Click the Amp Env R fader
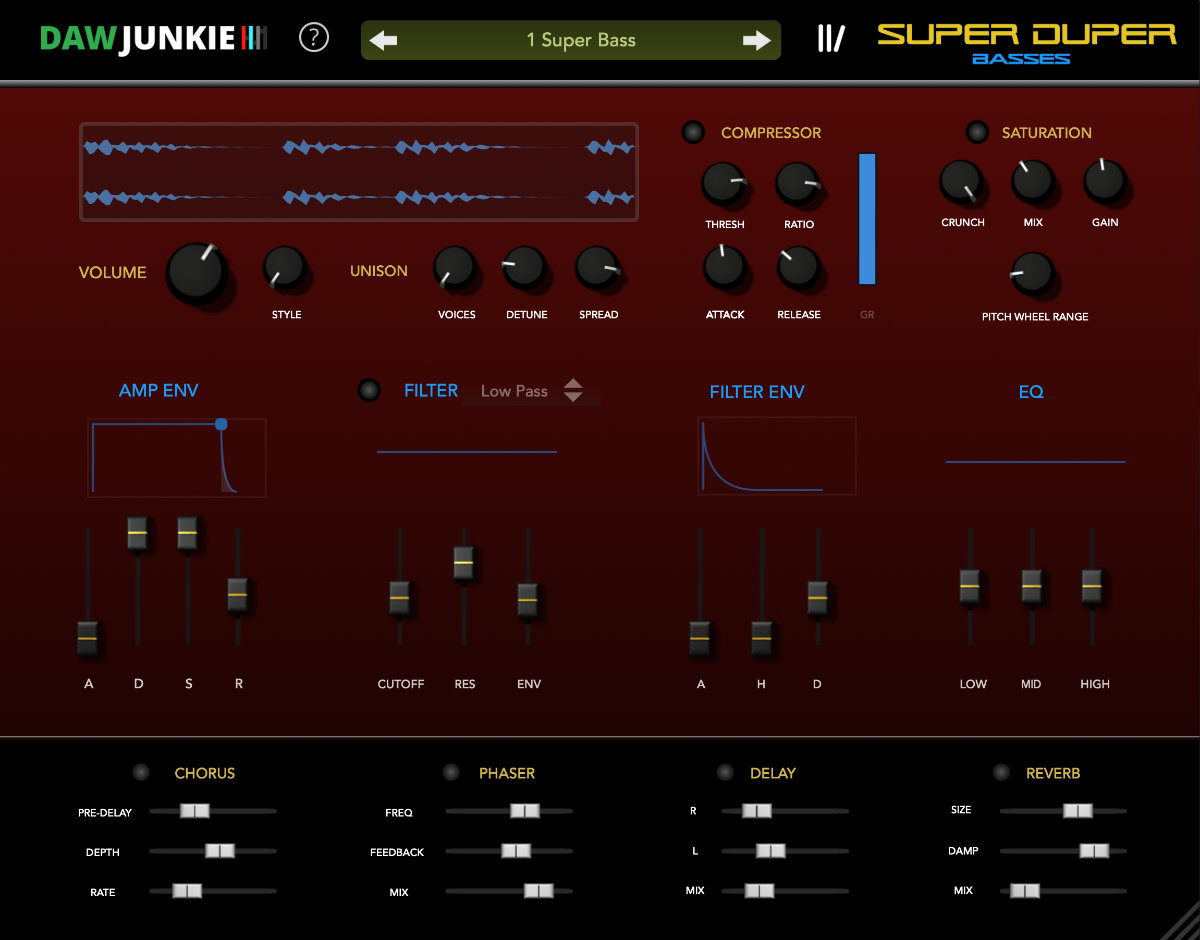This screenshot has height=940, width=1200. pos(237,595)
